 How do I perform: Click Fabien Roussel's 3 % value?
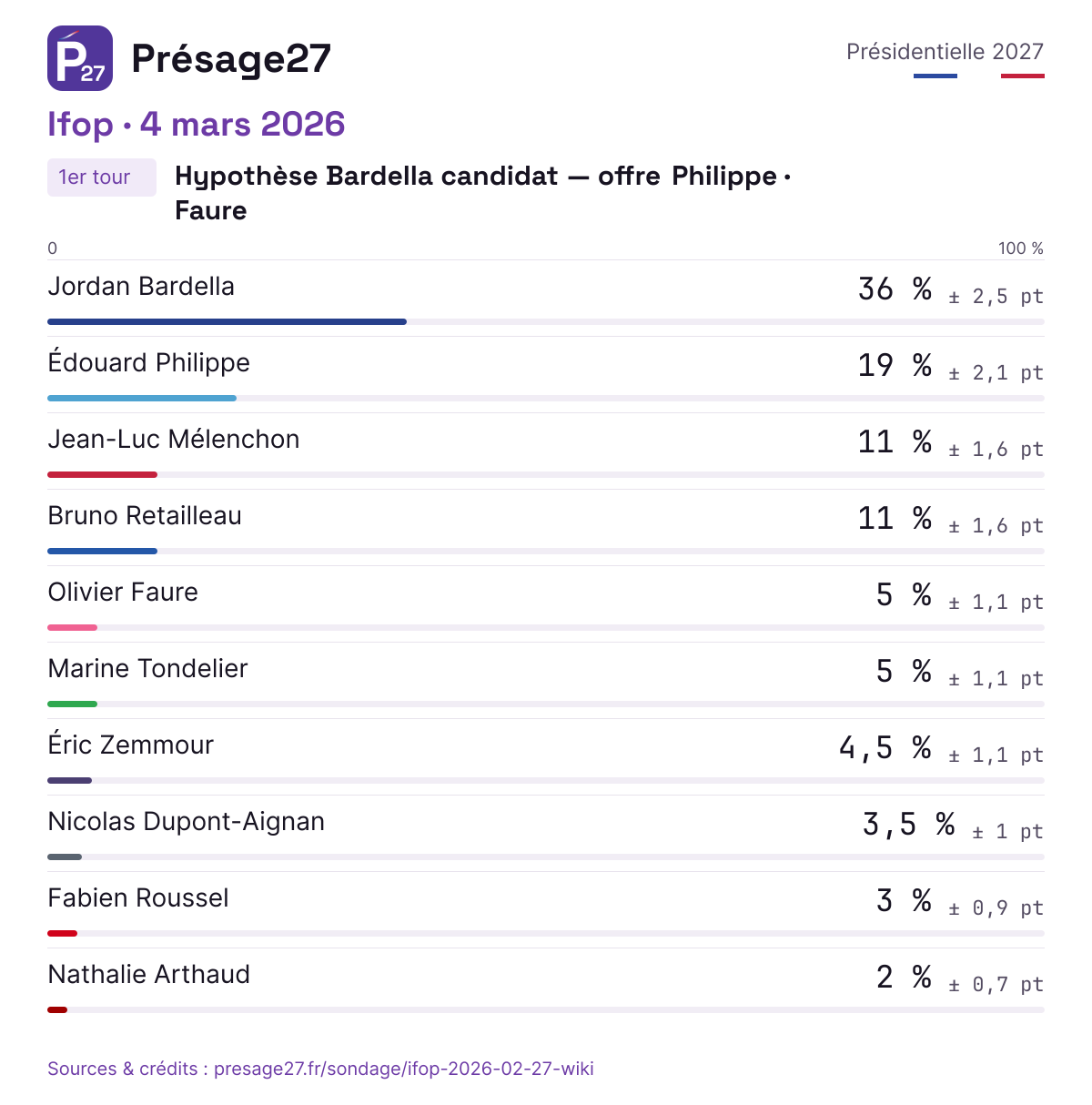click(x=904, y=900)
